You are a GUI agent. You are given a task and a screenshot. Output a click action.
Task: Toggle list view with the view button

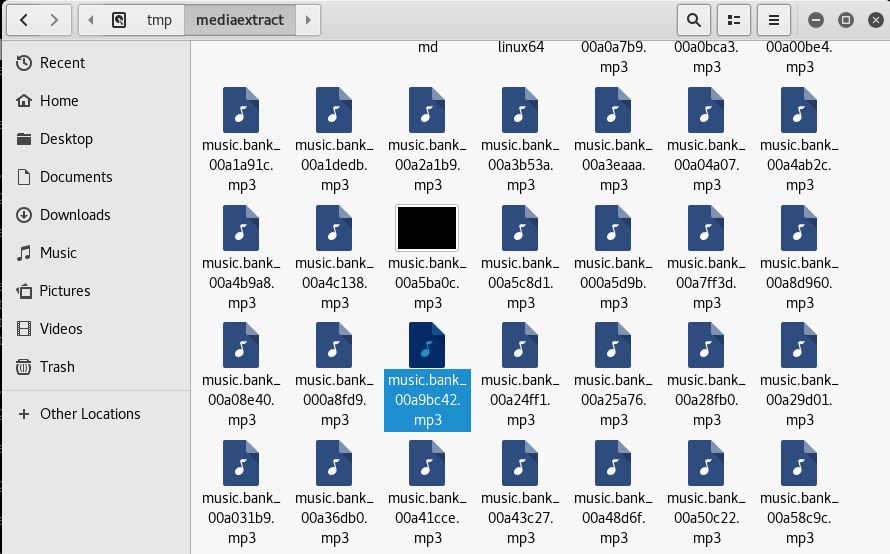tap(735, 19)
